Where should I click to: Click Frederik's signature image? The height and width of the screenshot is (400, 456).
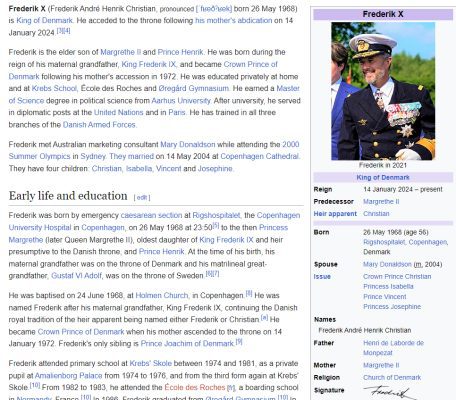(390, 392)
